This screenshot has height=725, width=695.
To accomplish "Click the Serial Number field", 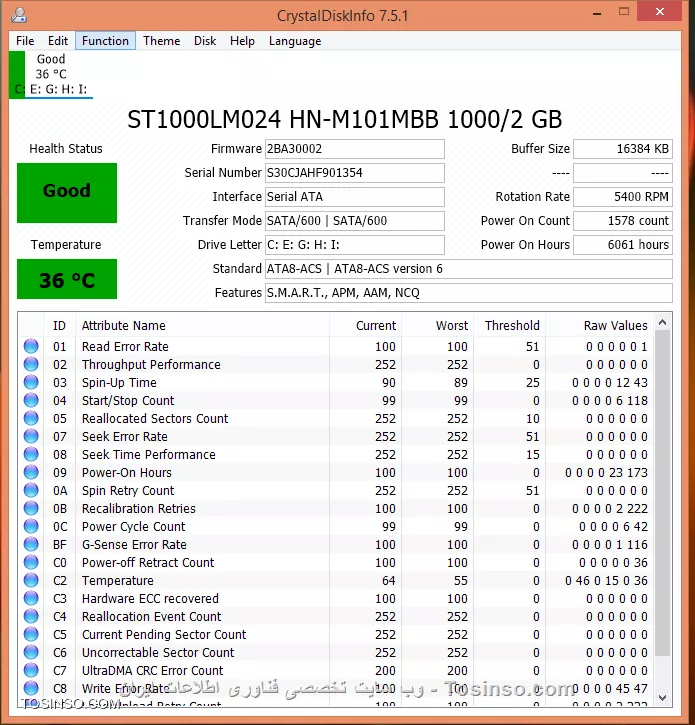I will (355, 173).
